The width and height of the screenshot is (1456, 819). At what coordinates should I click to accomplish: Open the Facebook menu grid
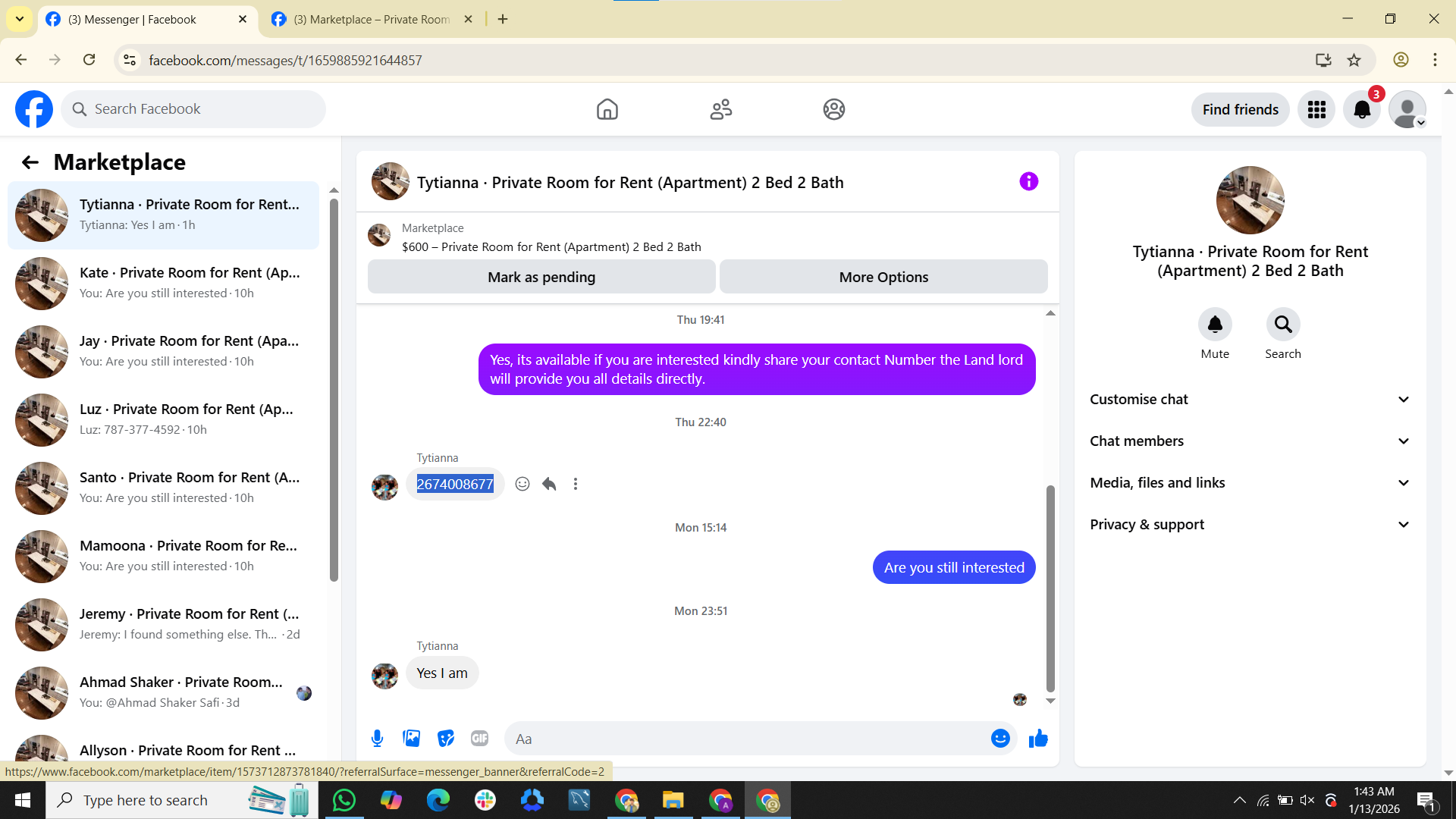(x=1316, y=110)
